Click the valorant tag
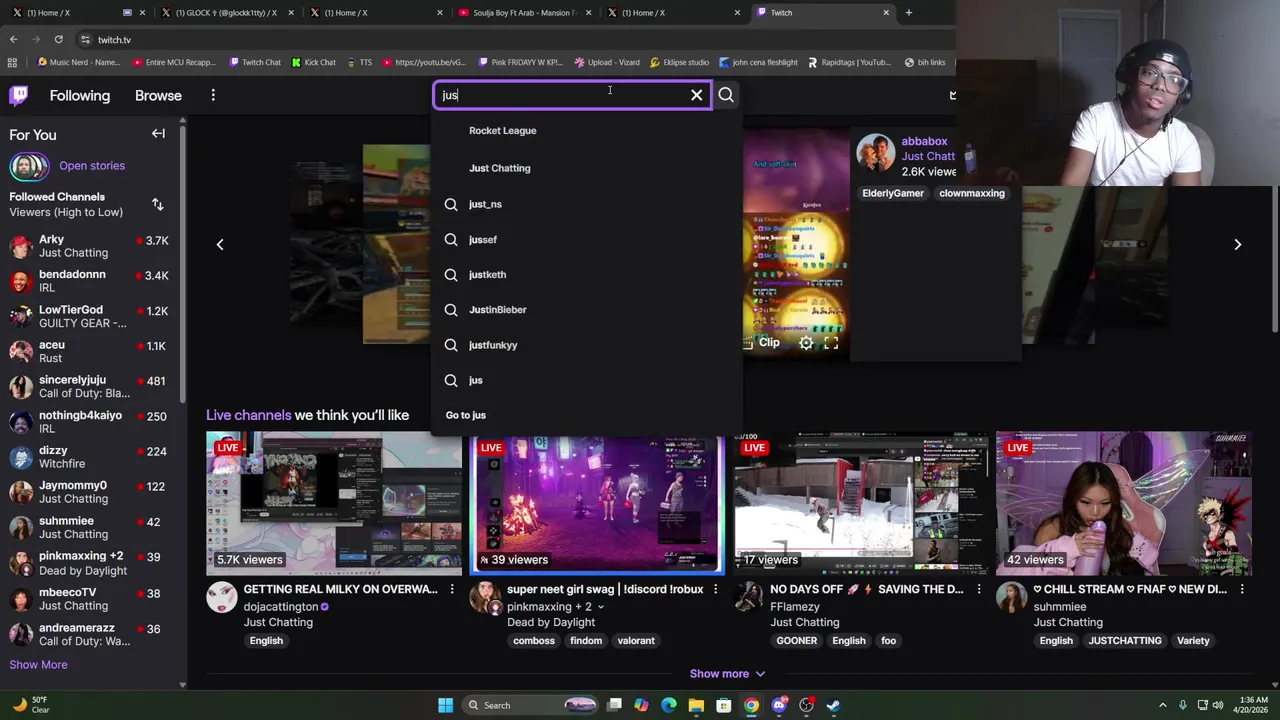 (636, 641)
